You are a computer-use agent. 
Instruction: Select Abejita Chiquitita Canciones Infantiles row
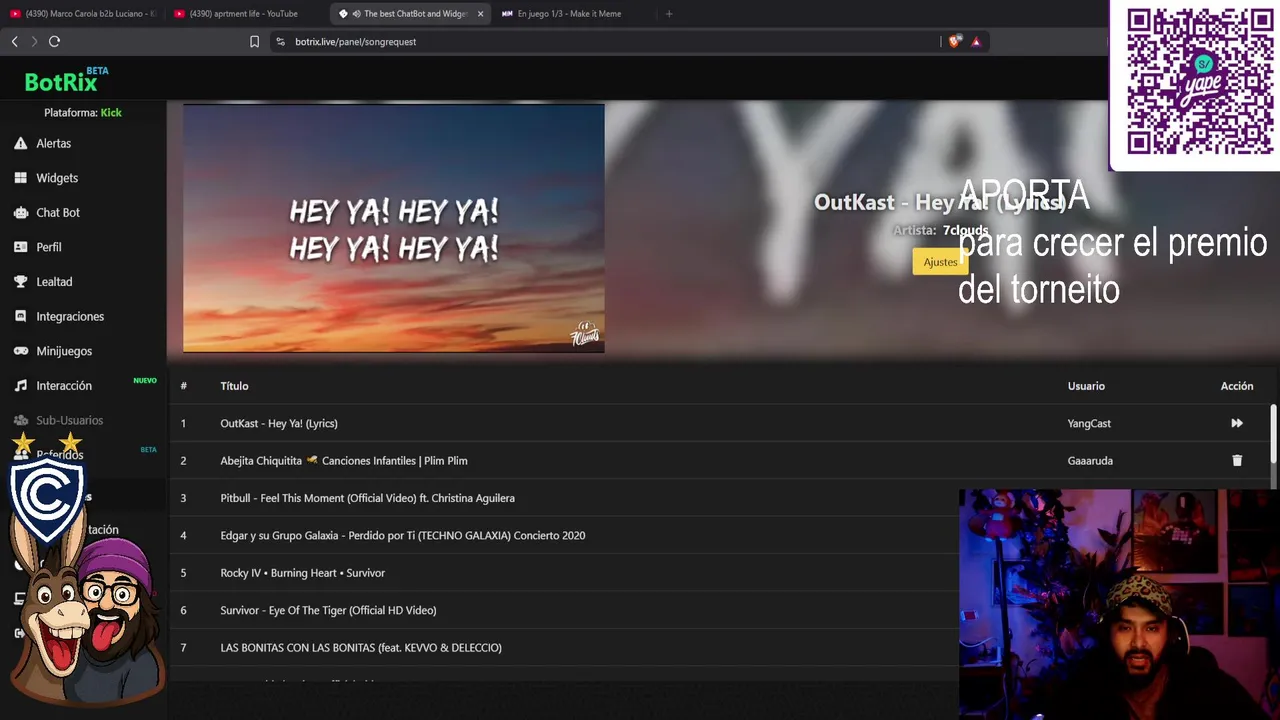pyautogui.click(x=720, y=461)
